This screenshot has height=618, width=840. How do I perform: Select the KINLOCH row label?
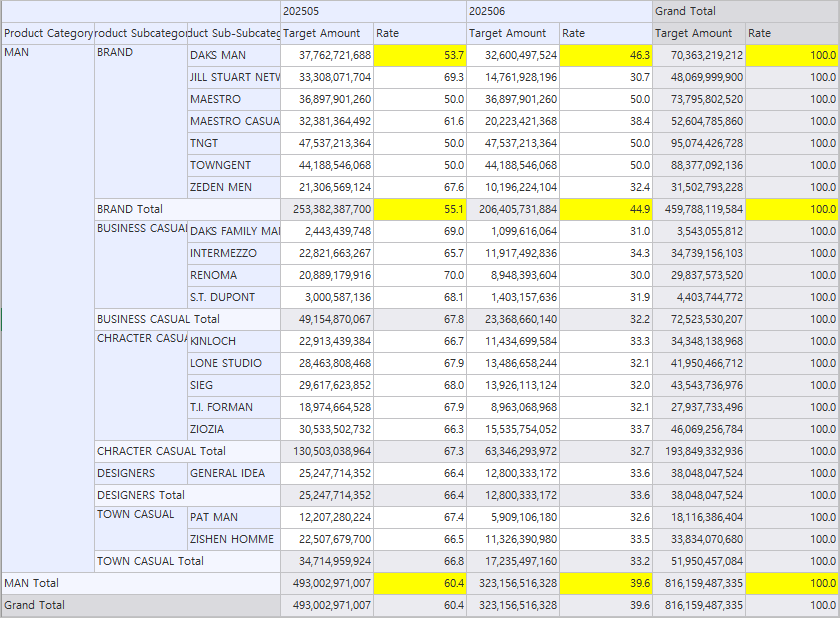tap(234, 341)
